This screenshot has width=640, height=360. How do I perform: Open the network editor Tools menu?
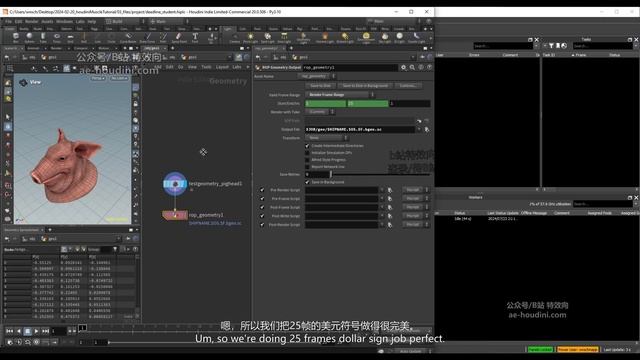[x=207, y=67]
